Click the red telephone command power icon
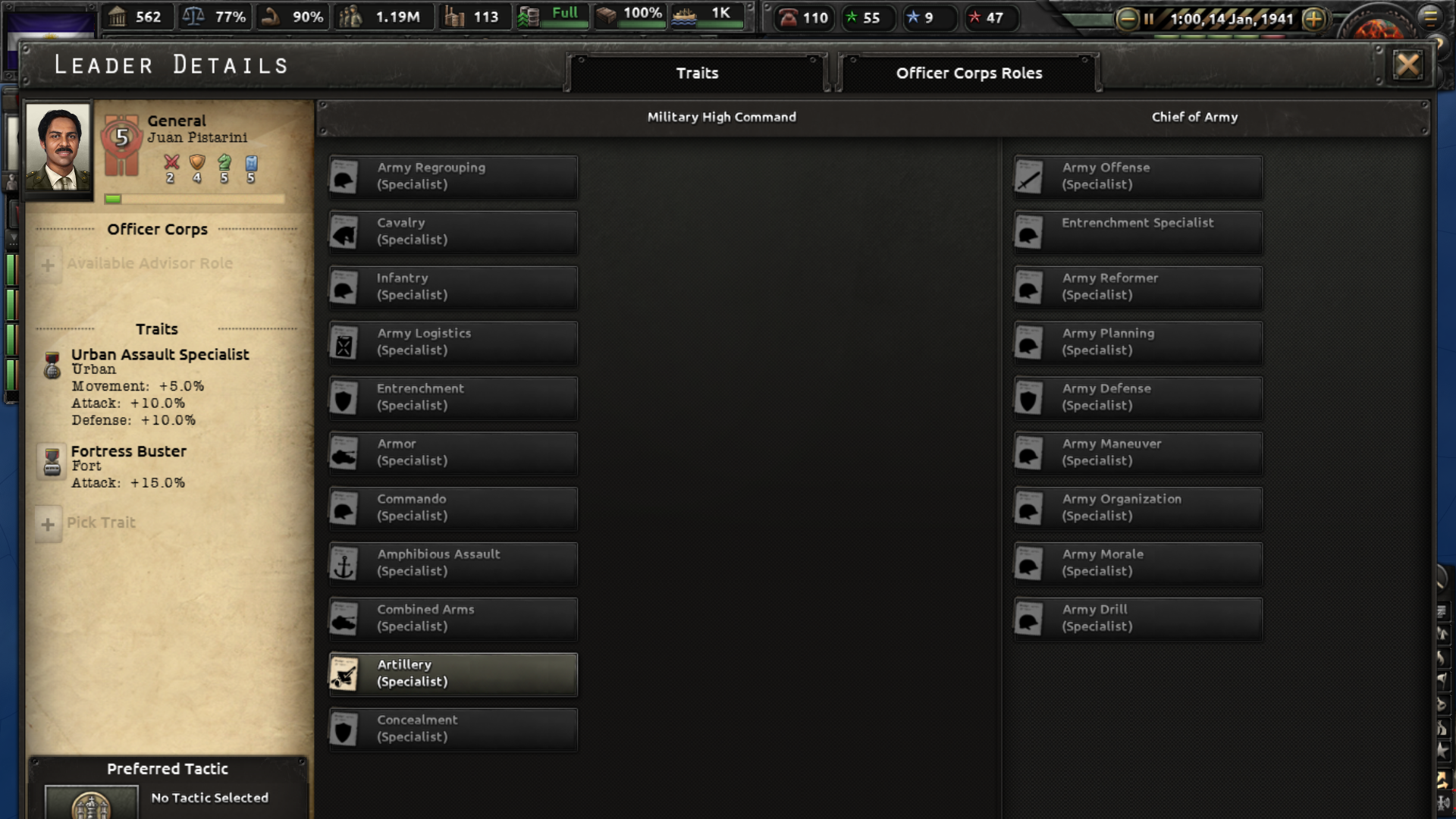This screenshot has height=819, width=1456. tap(789, 17)
